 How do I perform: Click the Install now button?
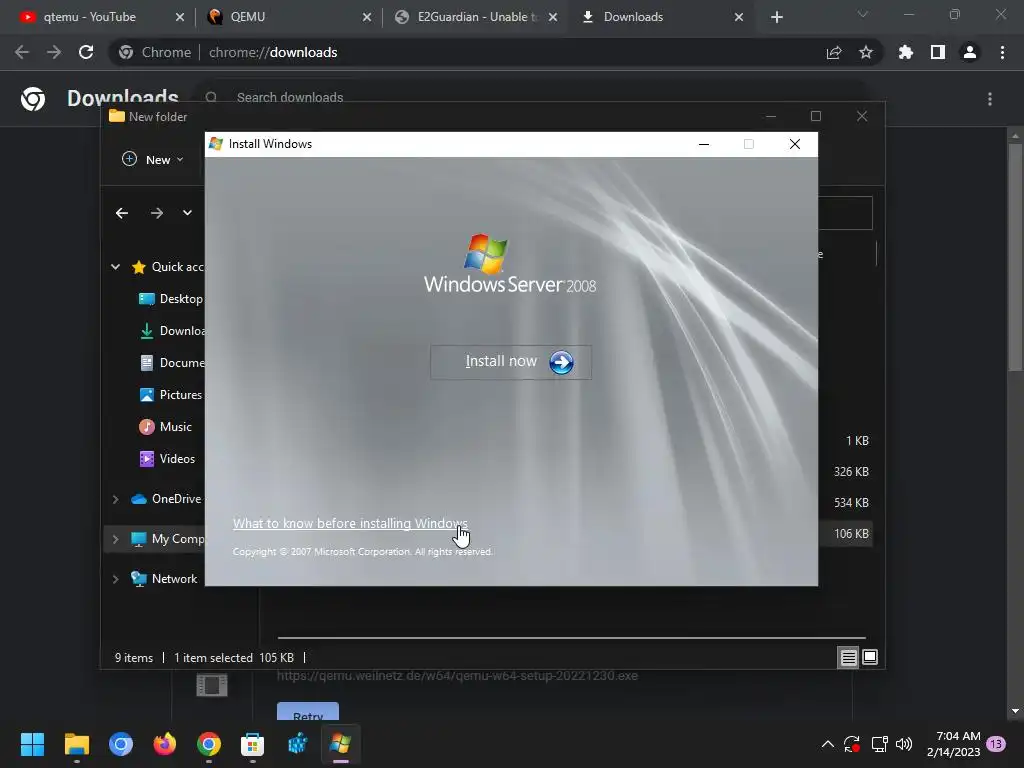click(x=511, y=362)
